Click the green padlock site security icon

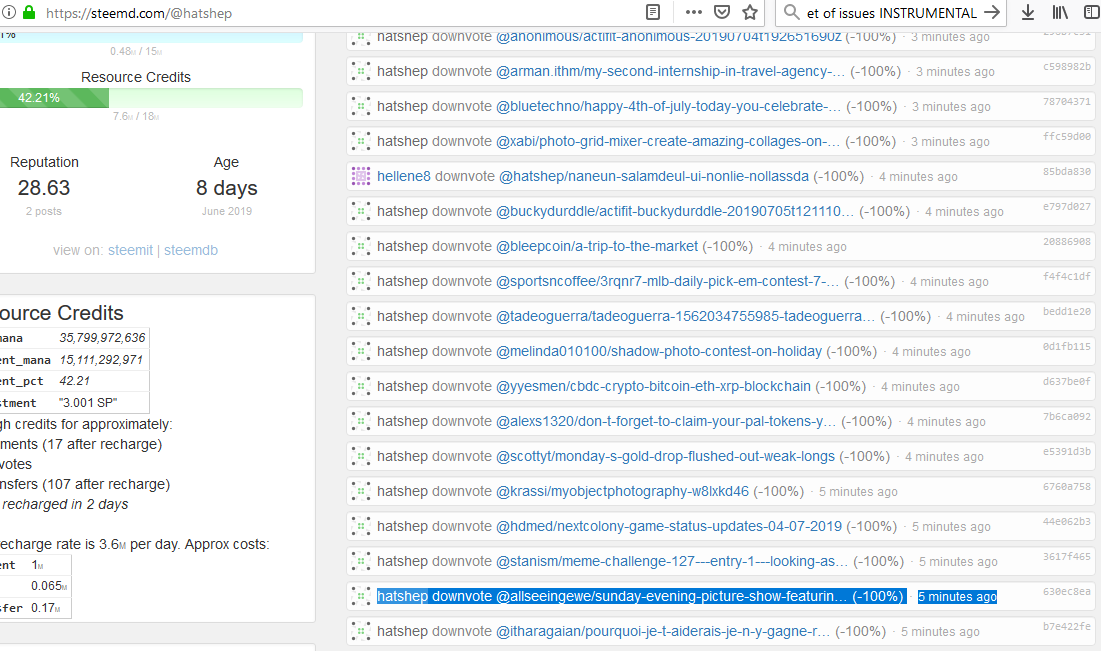point(28,13)
